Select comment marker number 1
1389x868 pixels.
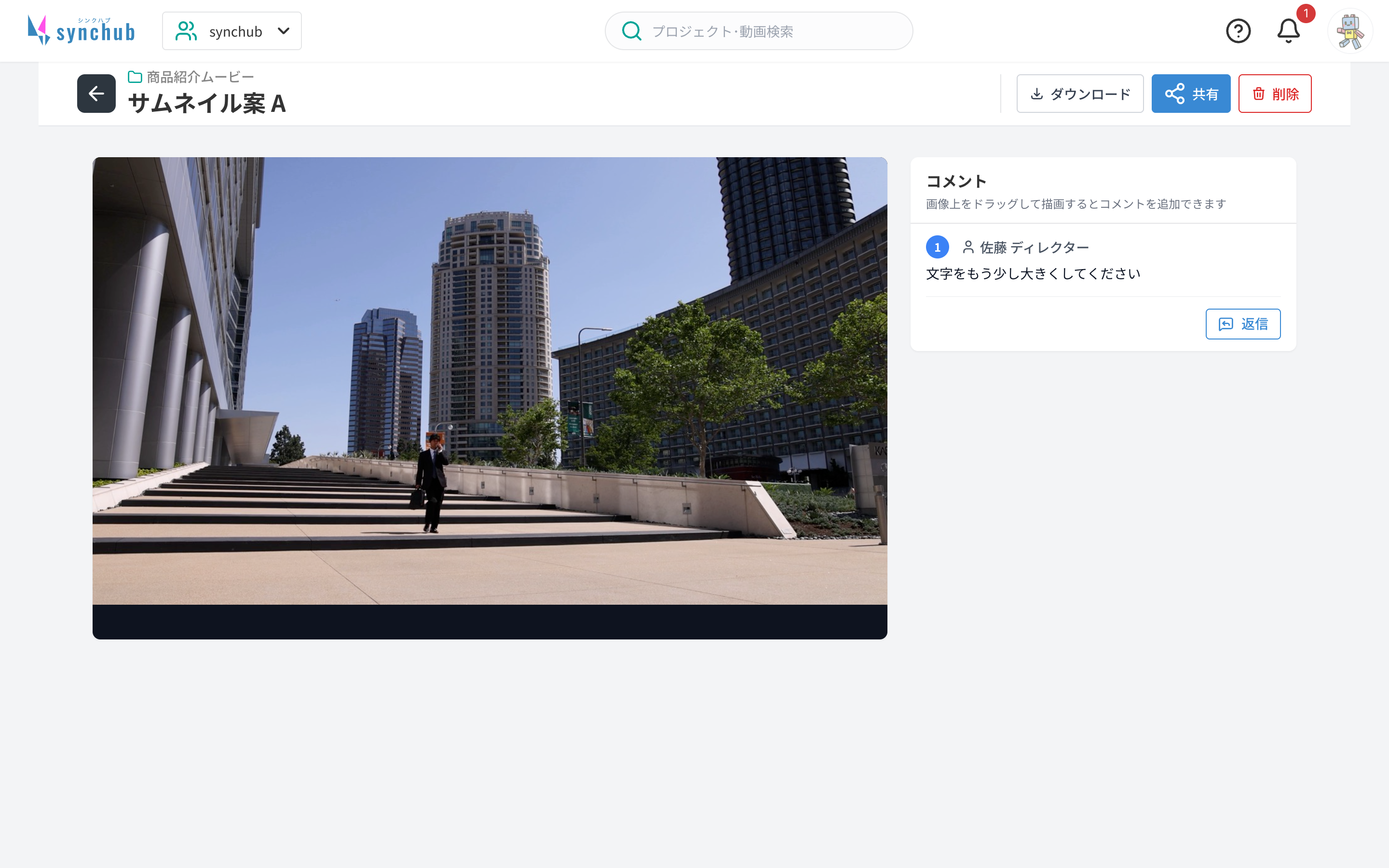click(937, 247)
